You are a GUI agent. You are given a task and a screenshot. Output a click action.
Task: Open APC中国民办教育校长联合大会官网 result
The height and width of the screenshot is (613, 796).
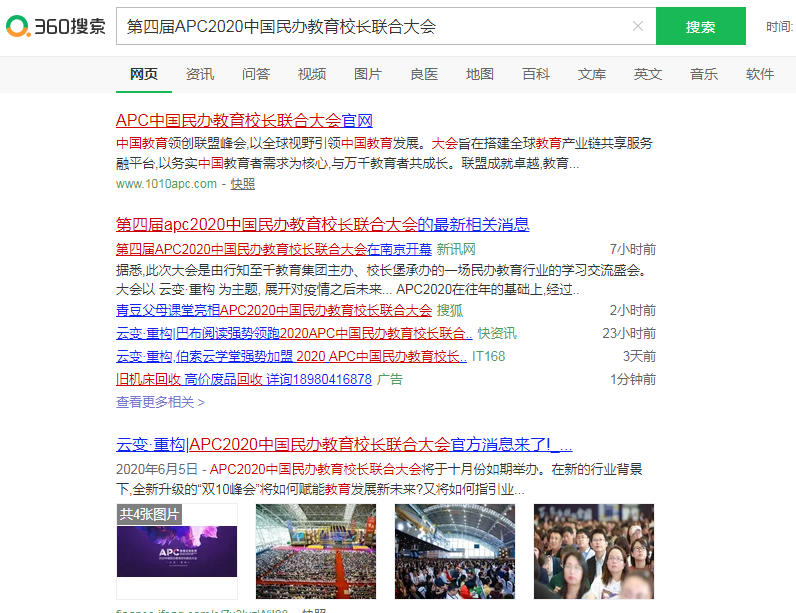point(244,121)
